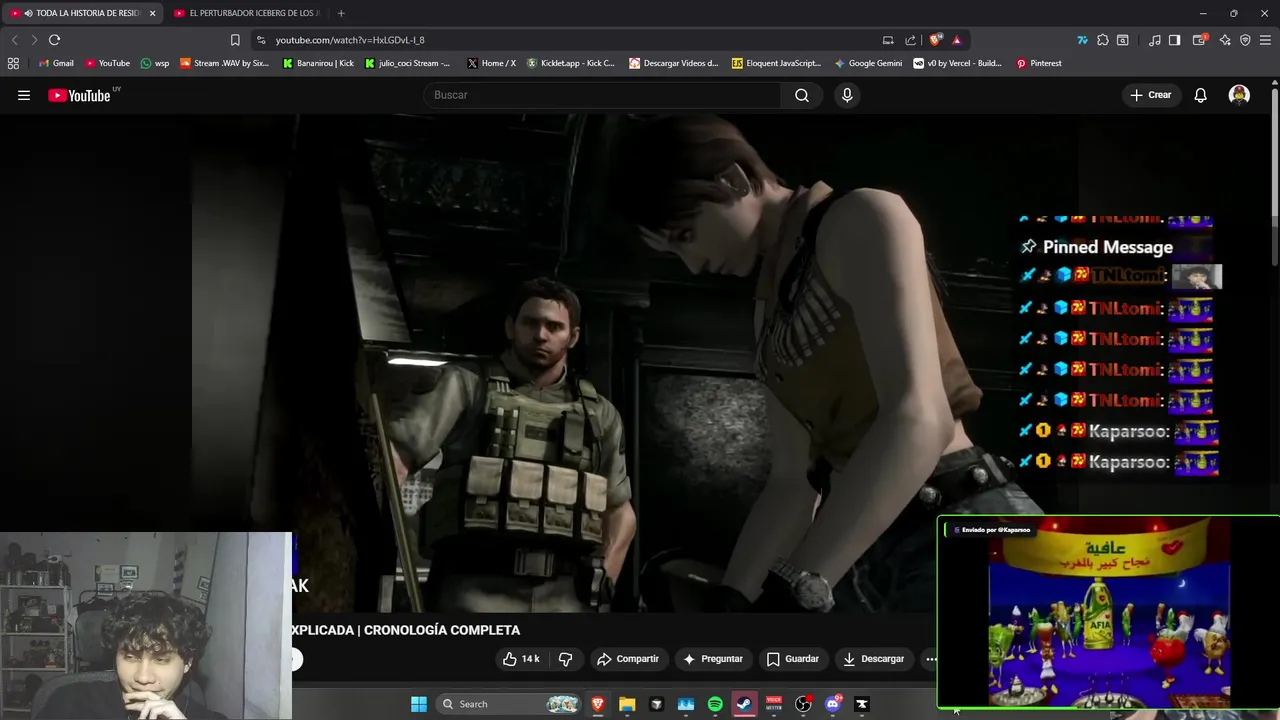Open Spotify from the taskbar
The height and width of the screenshot is (720, 1280).
point(715,704)
